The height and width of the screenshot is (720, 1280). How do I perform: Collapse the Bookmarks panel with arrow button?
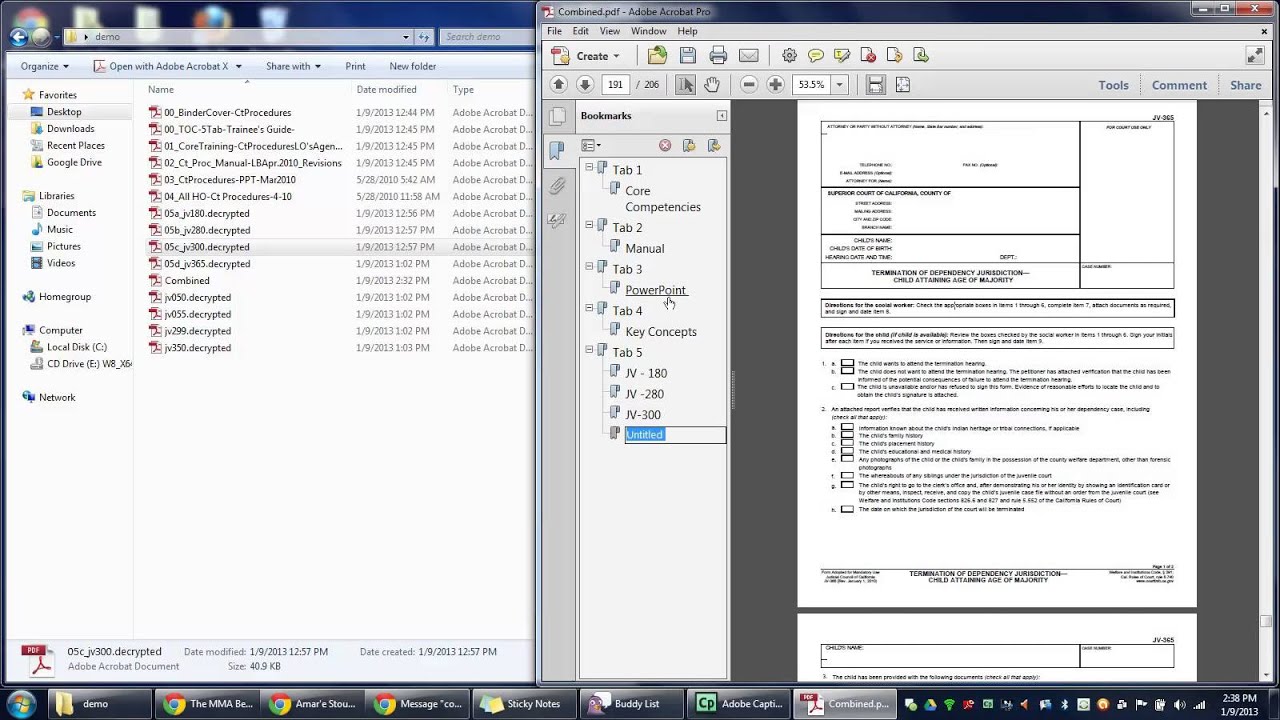[721, 116]
